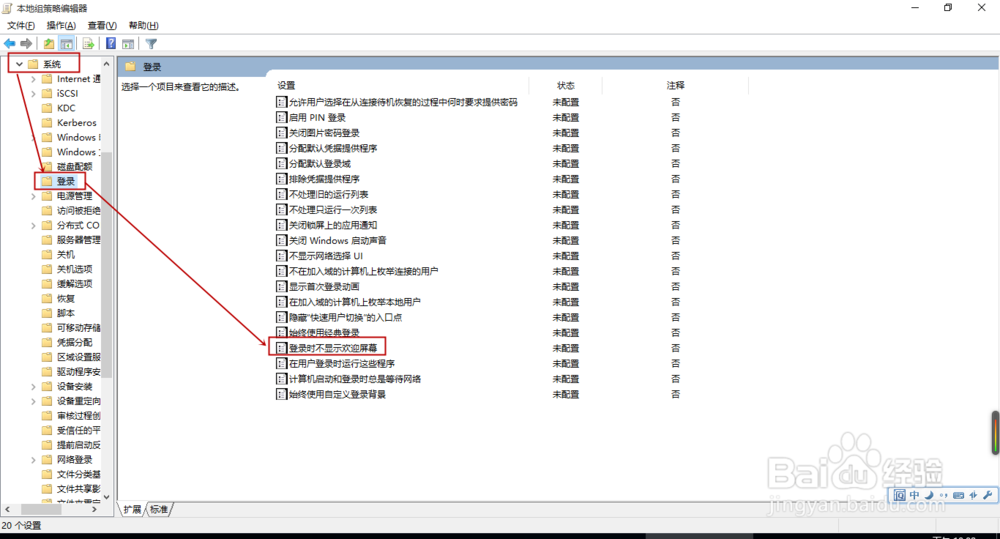Click the Export List toolbar icon
Screen dimensions: 1000x539
(x=88, y=43)
